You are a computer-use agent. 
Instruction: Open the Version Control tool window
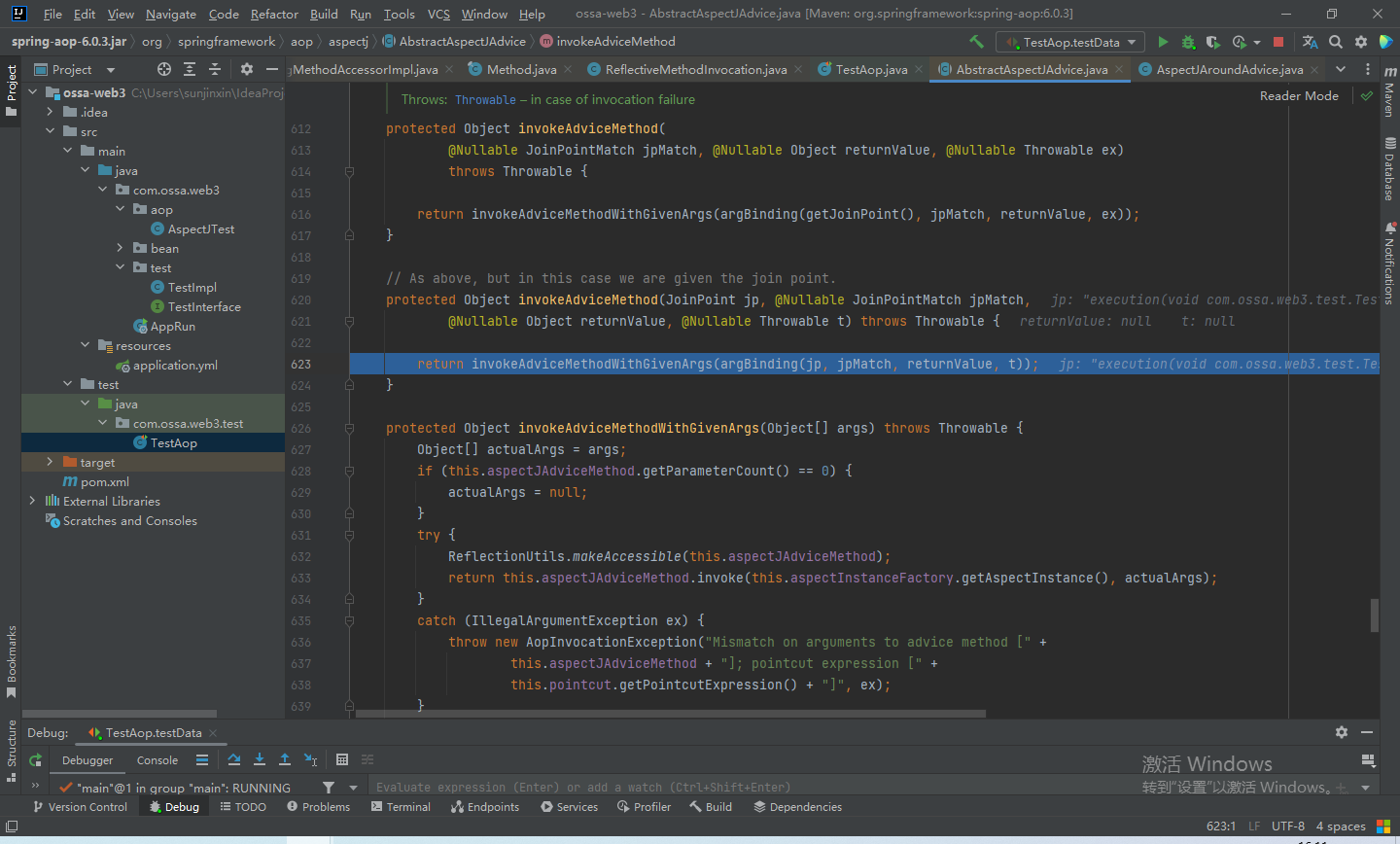tap(80, 806)
